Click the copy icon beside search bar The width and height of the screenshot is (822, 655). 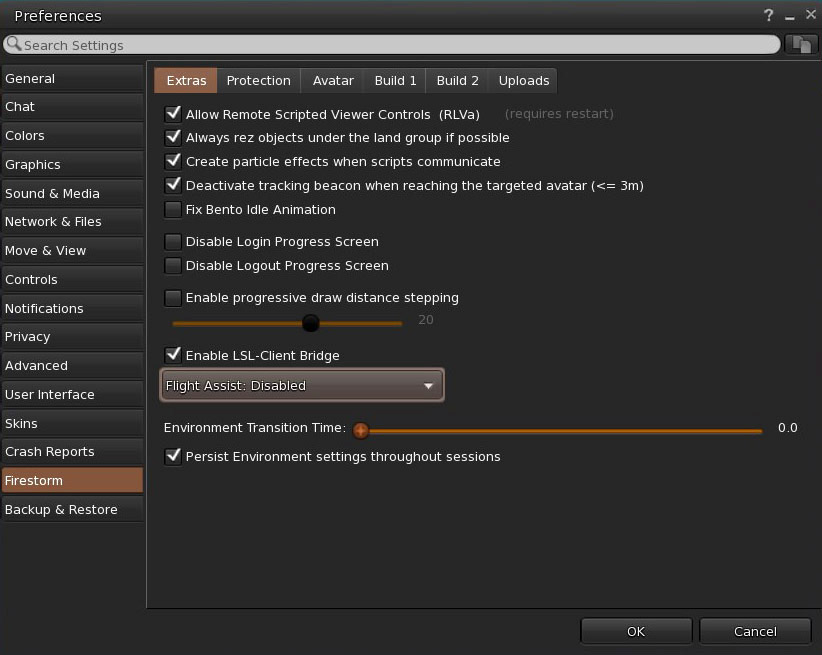click(801, 45)
